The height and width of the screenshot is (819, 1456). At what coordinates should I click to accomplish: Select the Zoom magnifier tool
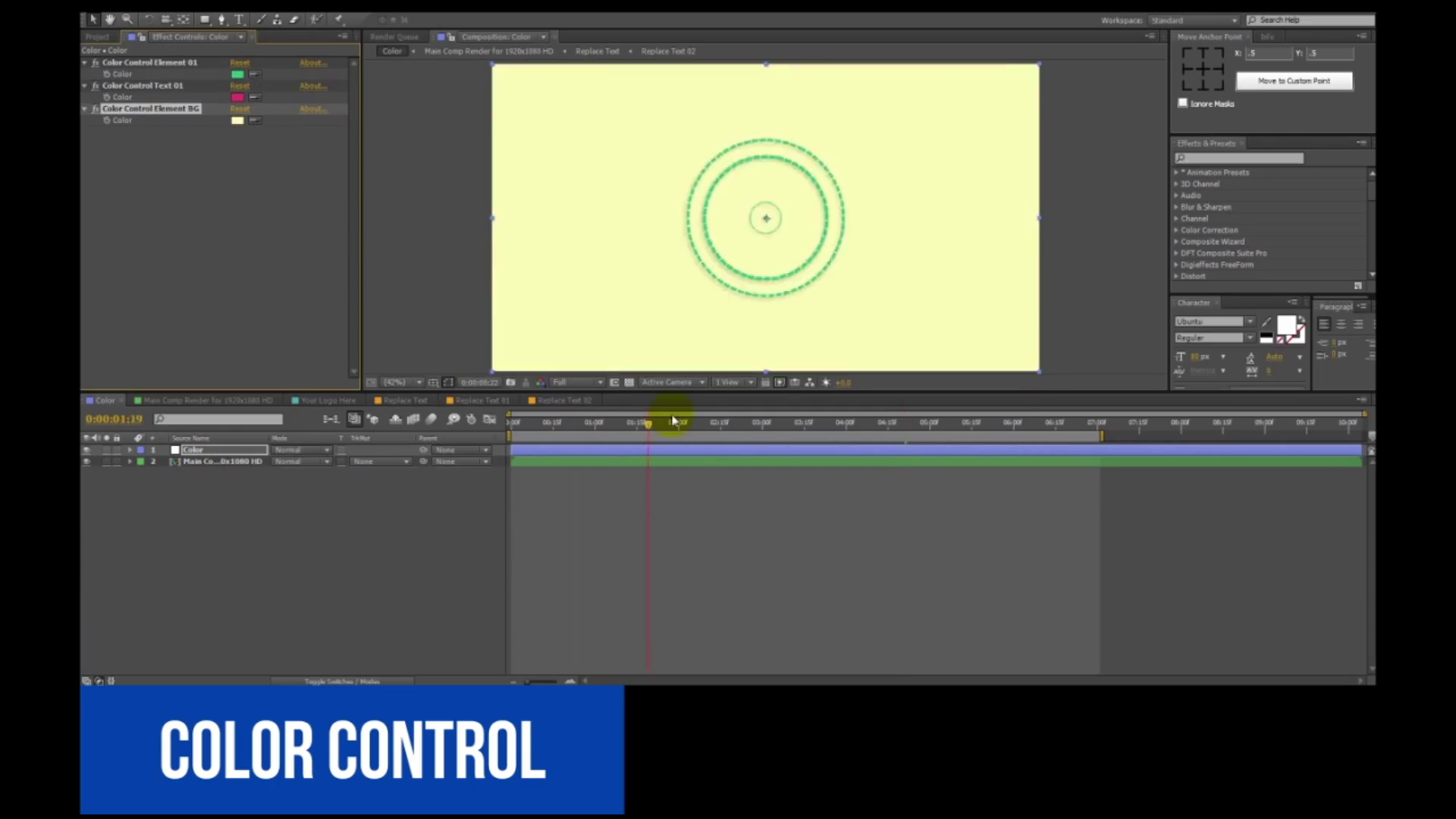pos(127,19)
